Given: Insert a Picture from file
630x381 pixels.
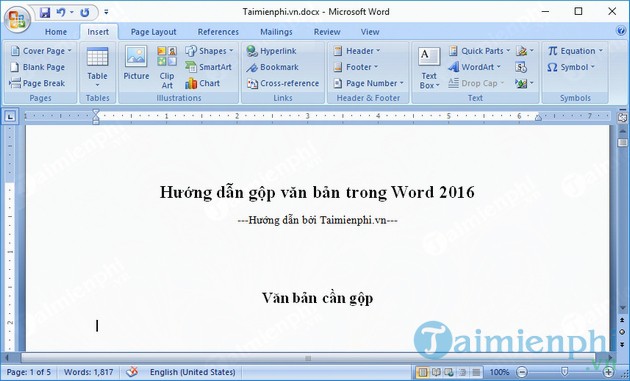Looking at the screenshot, I should 136,63.
